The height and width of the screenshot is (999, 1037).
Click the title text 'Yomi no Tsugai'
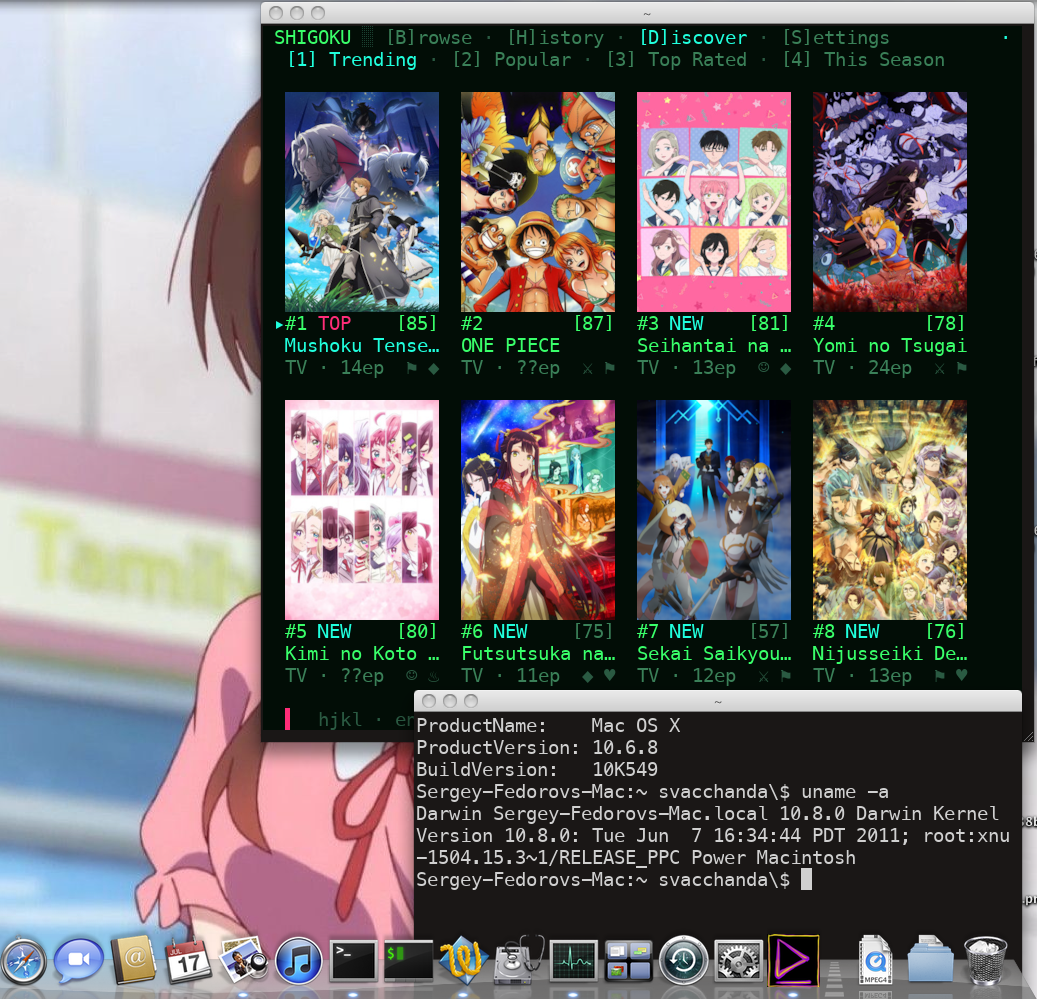pyautogui.click(x=890, y=346)
